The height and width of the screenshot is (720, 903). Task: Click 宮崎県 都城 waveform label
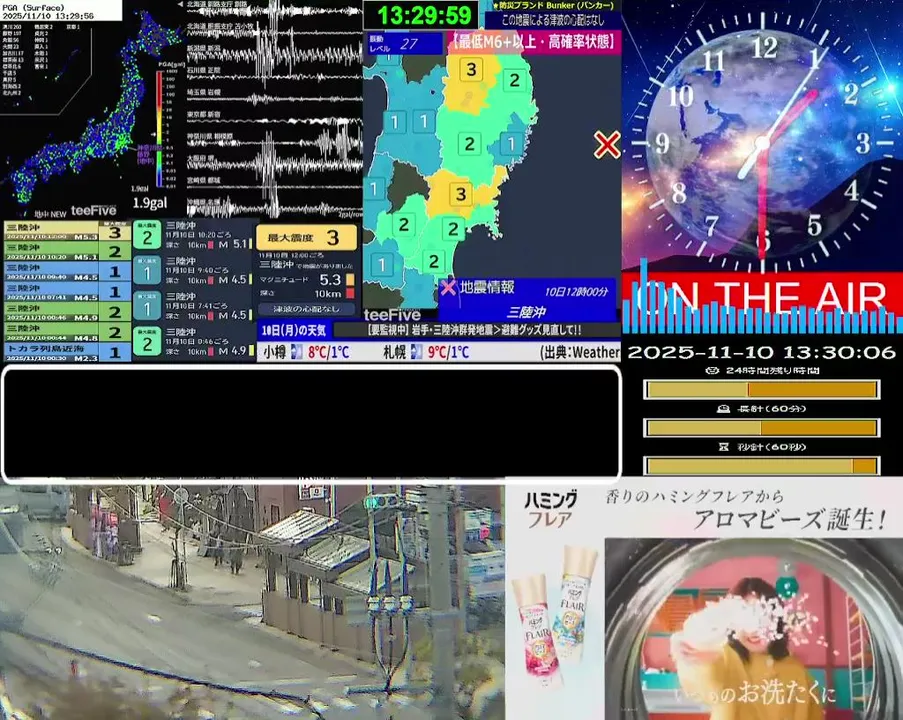click(x=203, y=180)
